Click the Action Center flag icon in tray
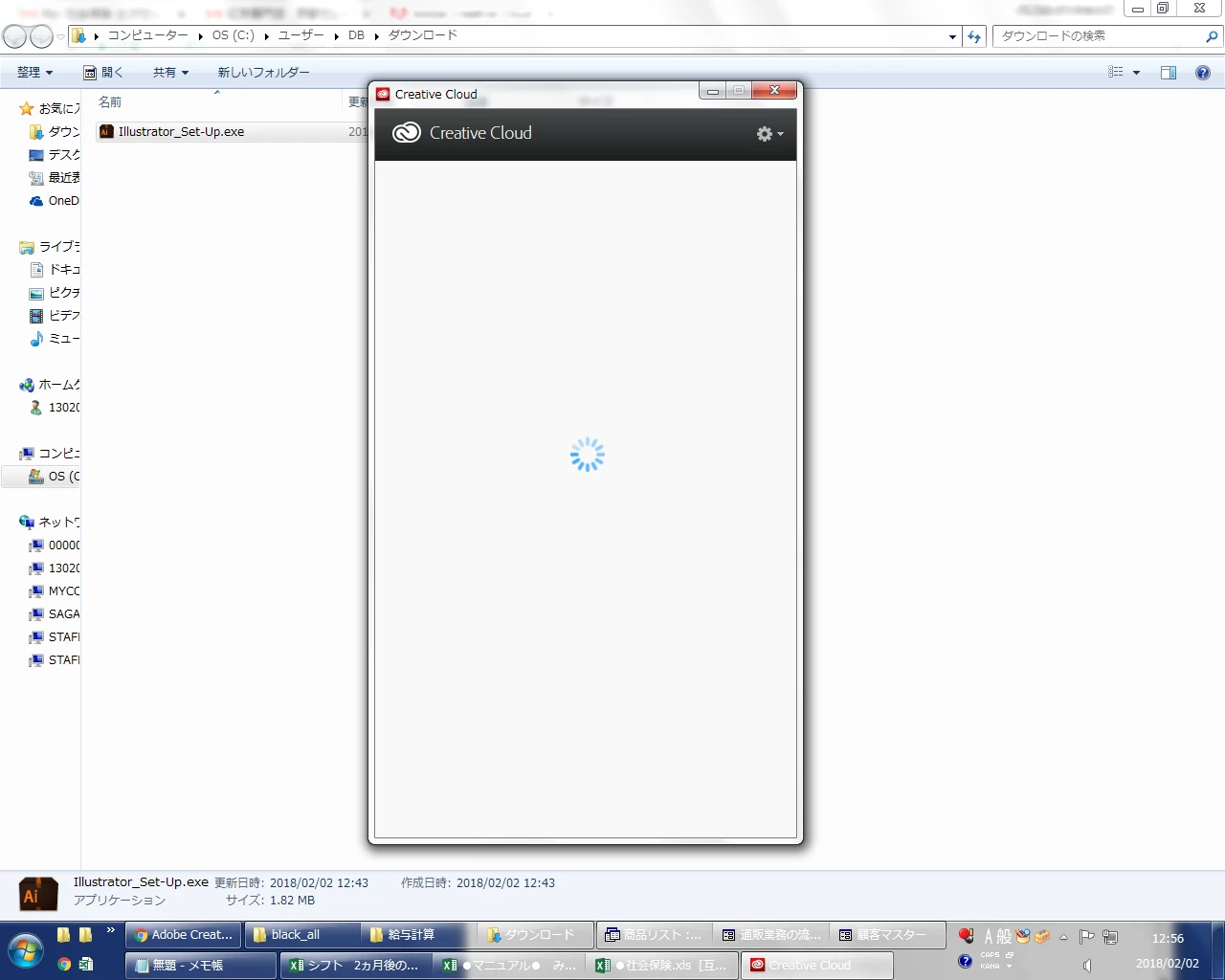This screenshot has width=1225, height=980. click(x=1086, y=937)
